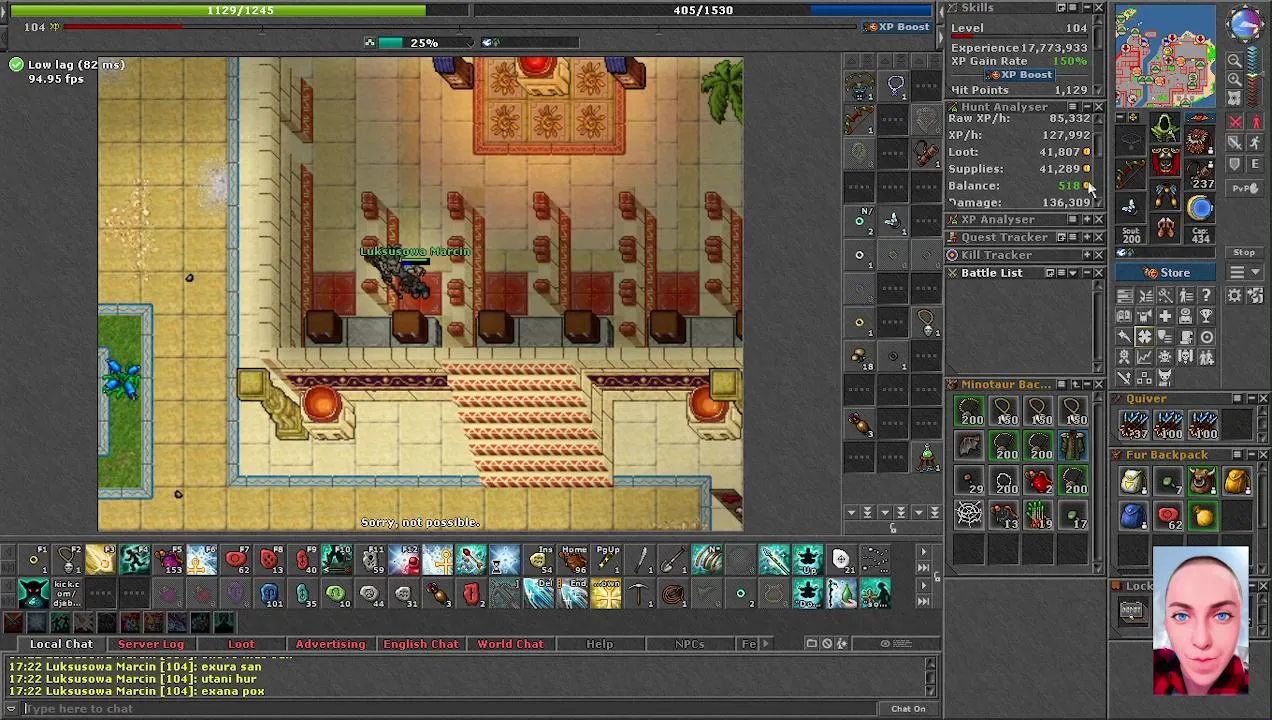Collapse the Quiver container
The width and height of the screenshot is (1272, 720).
coord(1250,399)
